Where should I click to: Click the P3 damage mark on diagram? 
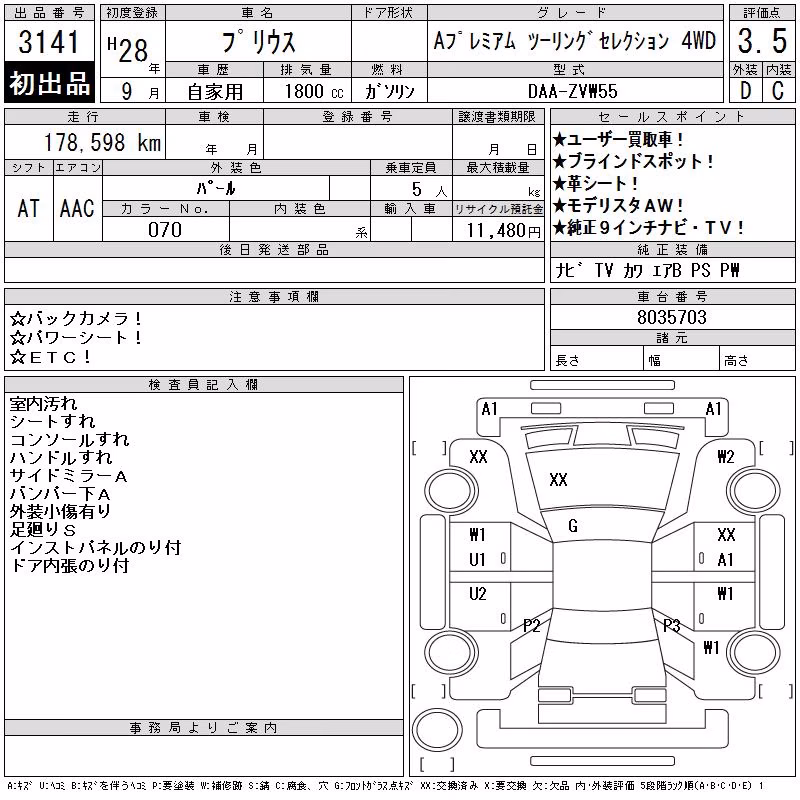[671, 625]
